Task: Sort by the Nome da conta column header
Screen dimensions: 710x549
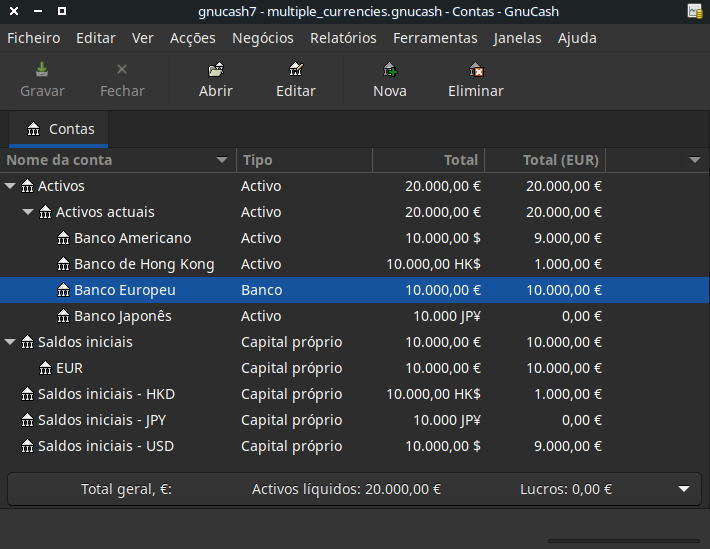Action: tap(110, 160)
